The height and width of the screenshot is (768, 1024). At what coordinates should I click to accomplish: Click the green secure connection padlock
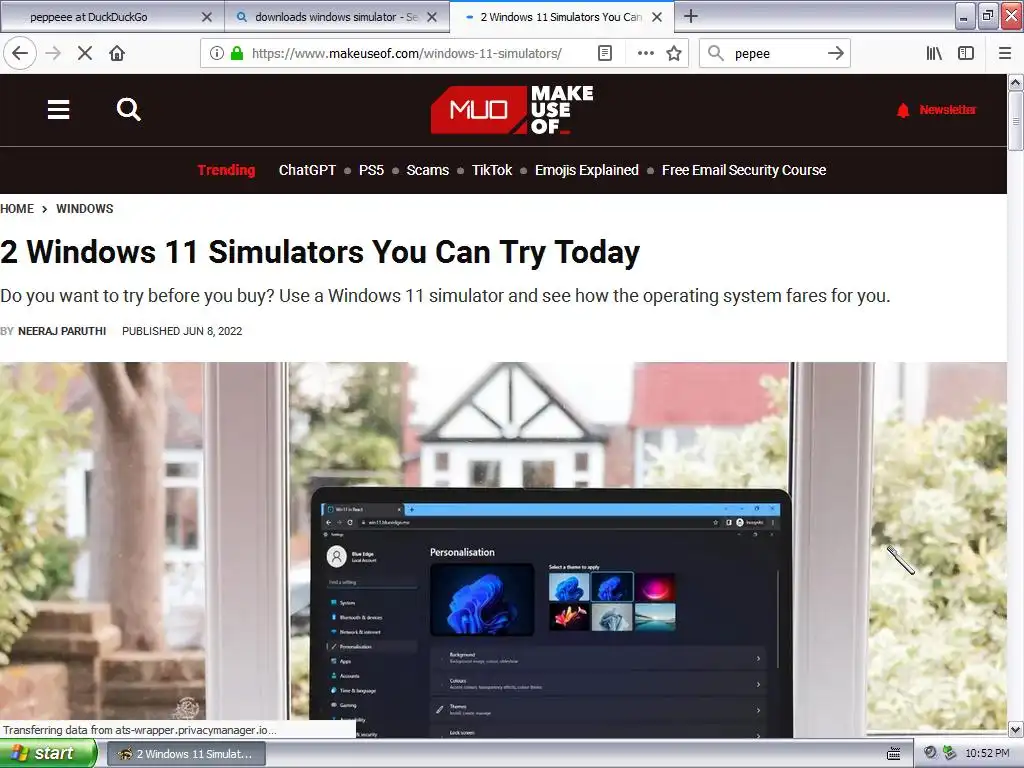tap(237, 53)
